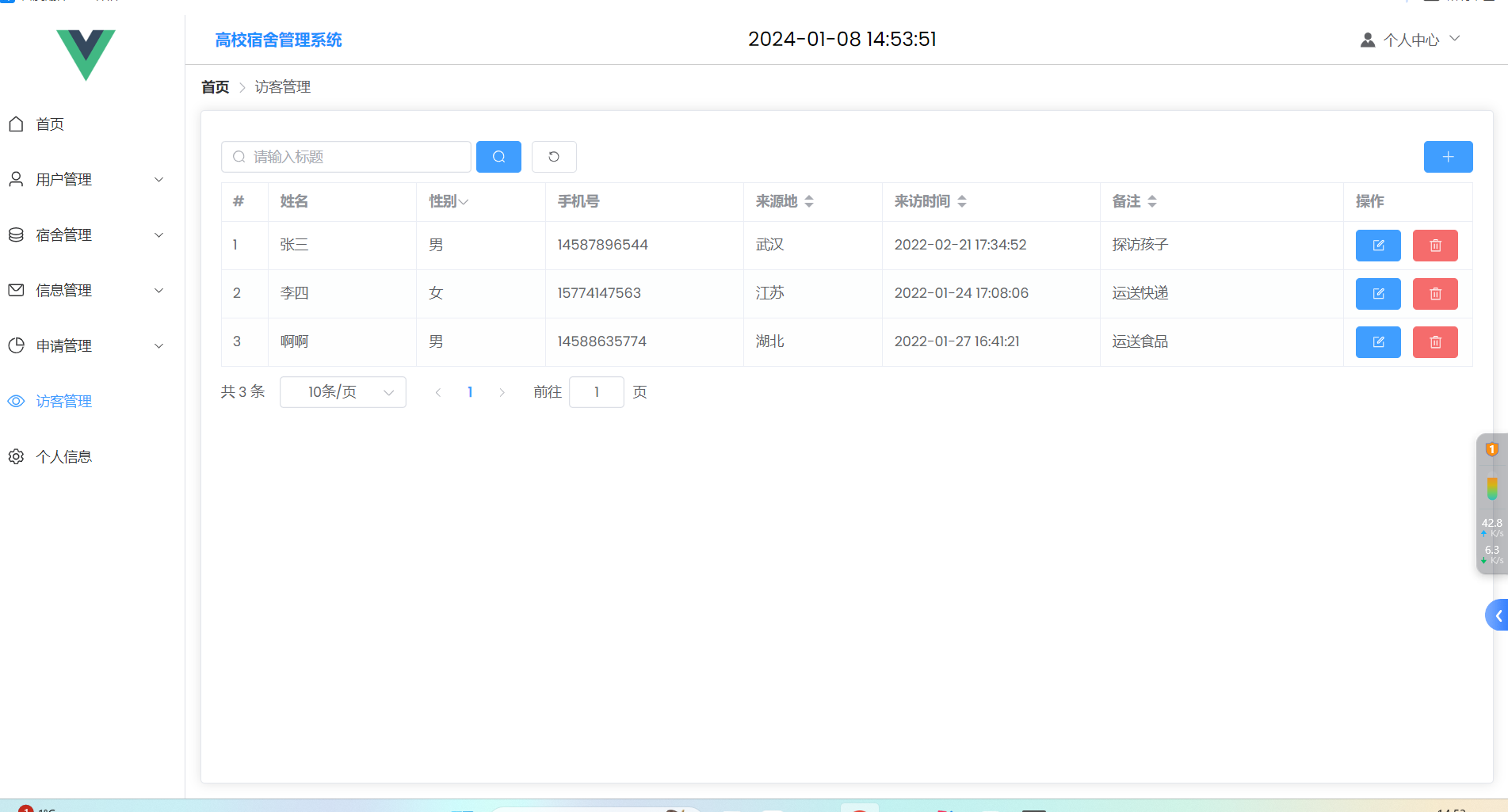Select 访客管理 menu item

[x=63, y=401]
